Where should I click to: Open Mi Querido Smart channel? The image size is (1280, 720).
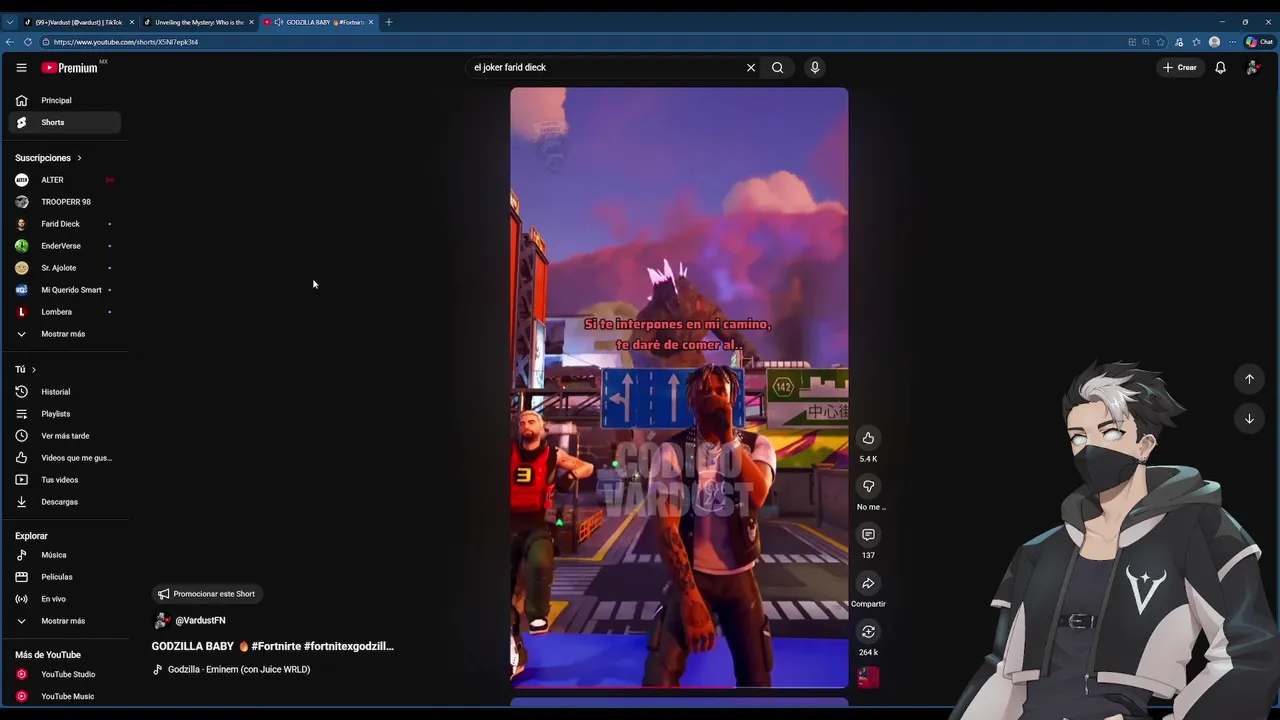tap(65, 290)
